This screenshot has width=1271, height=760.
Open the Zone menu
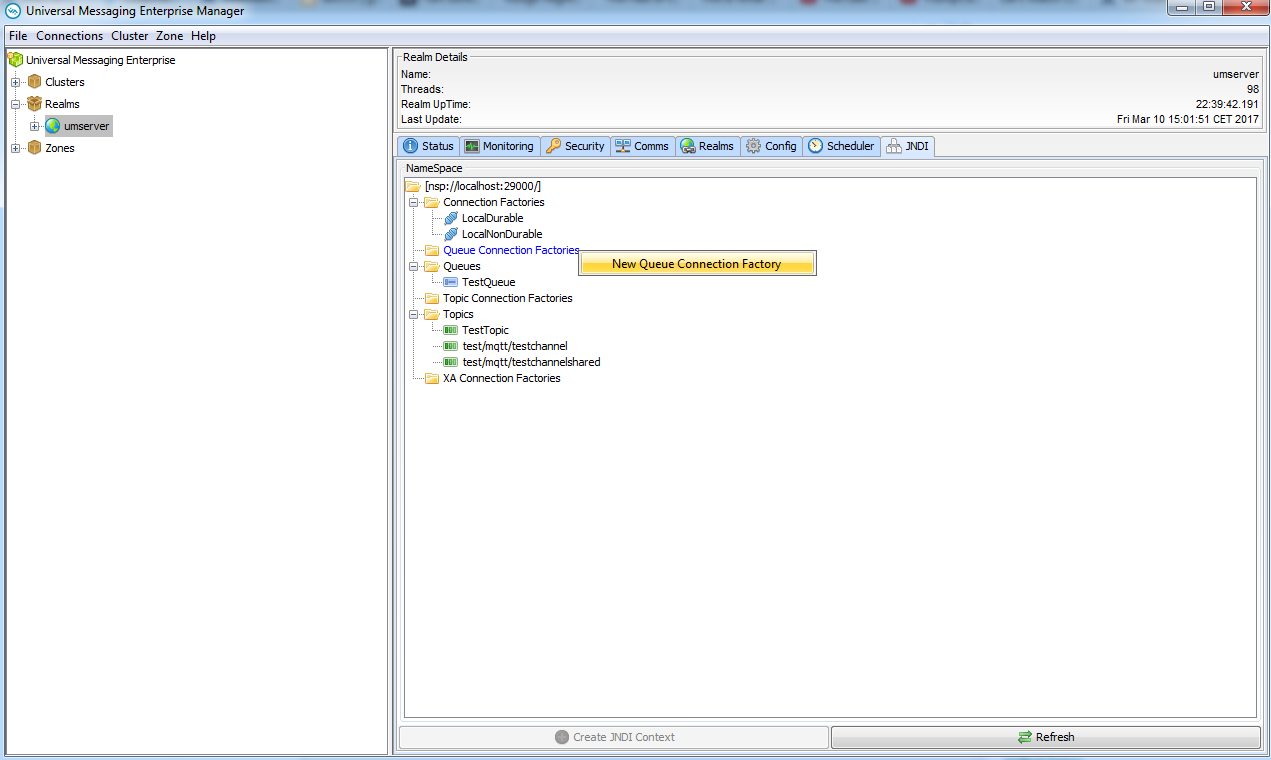coord(169,36)
